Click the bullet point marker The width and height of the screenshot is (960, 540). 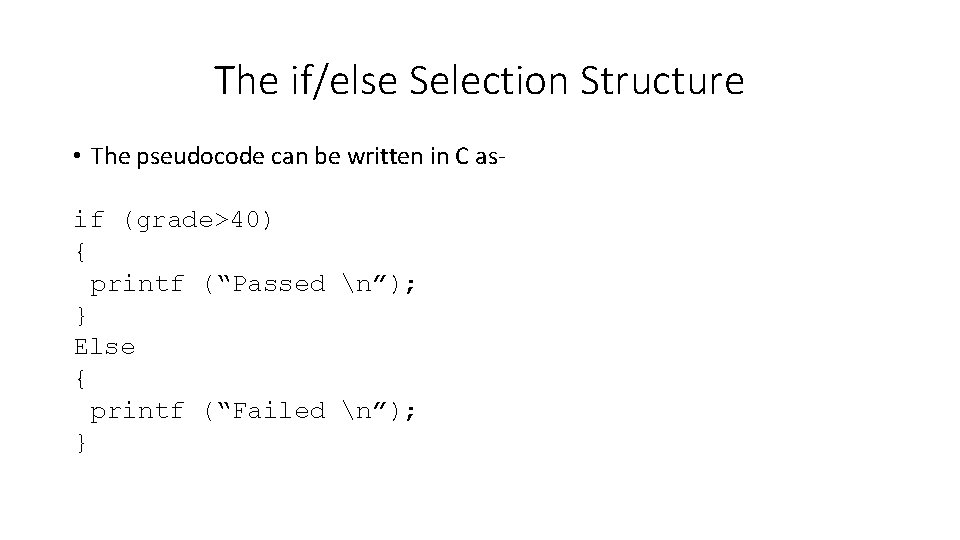coord(76,156)
